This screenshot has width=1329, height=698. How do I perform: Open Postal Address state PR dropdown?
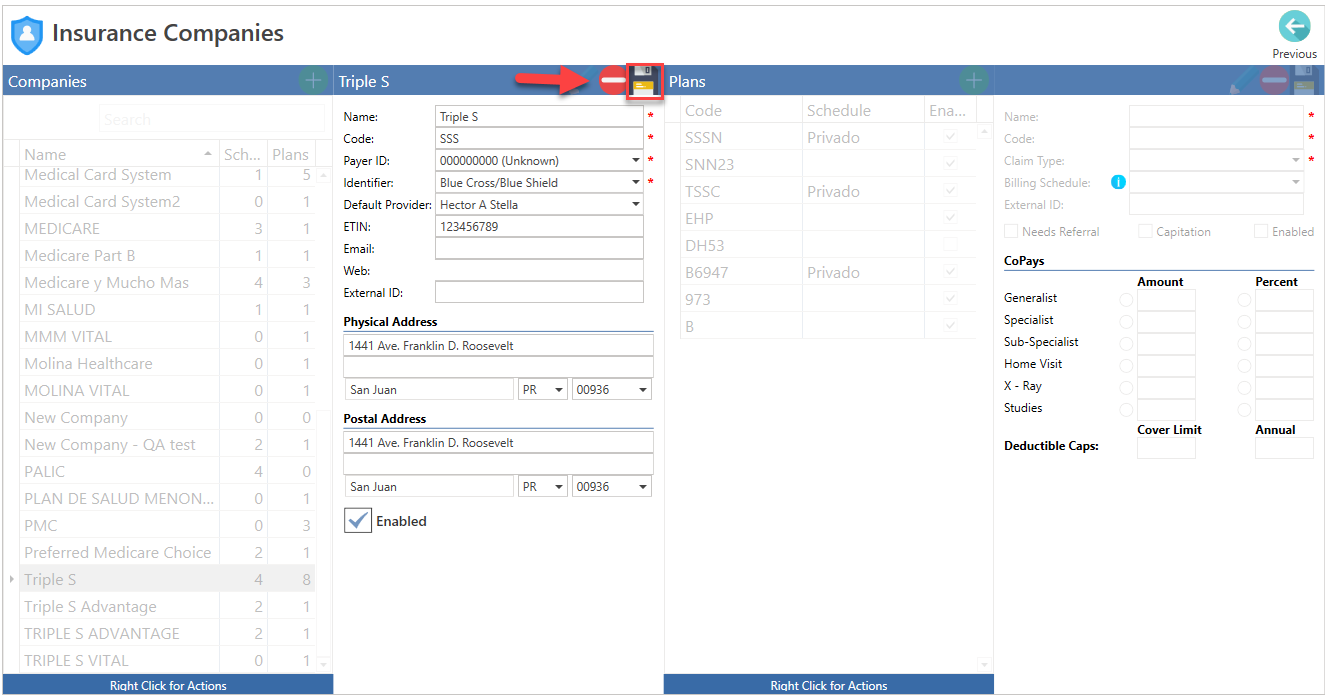click(x=558, y=487)
